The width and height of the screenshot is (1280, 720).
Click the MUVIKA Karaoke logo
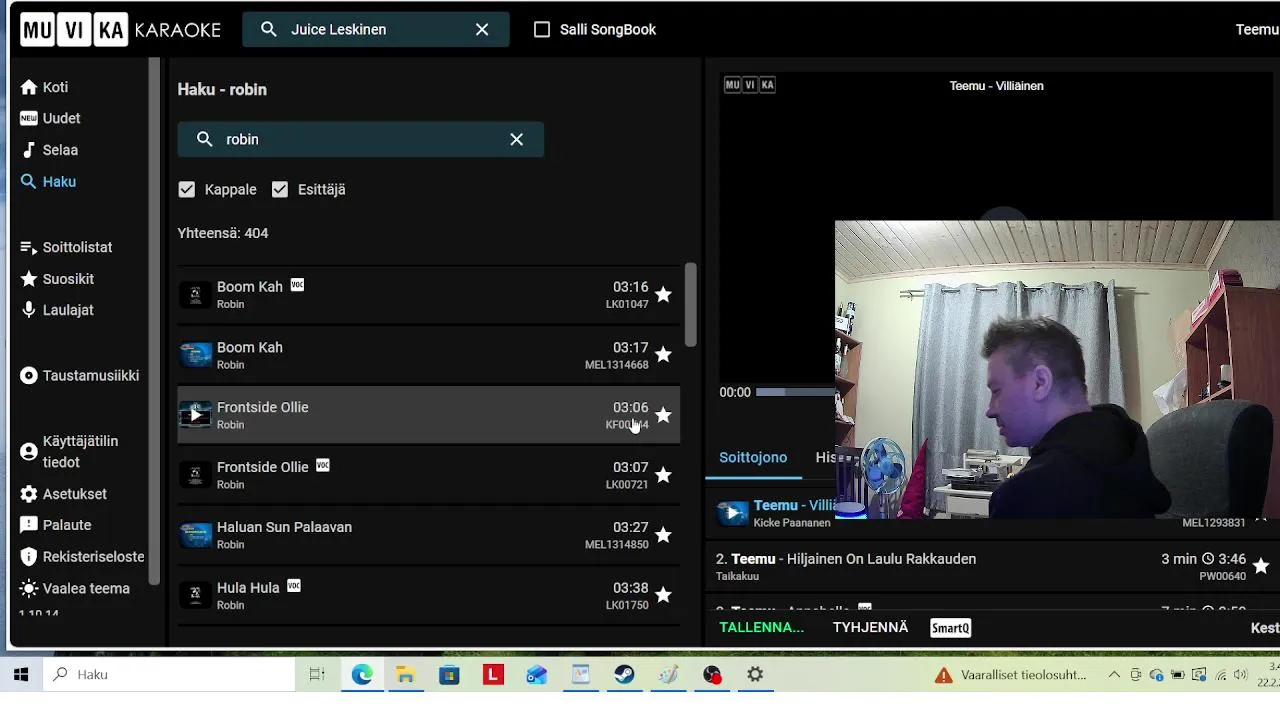coord(120,30)
